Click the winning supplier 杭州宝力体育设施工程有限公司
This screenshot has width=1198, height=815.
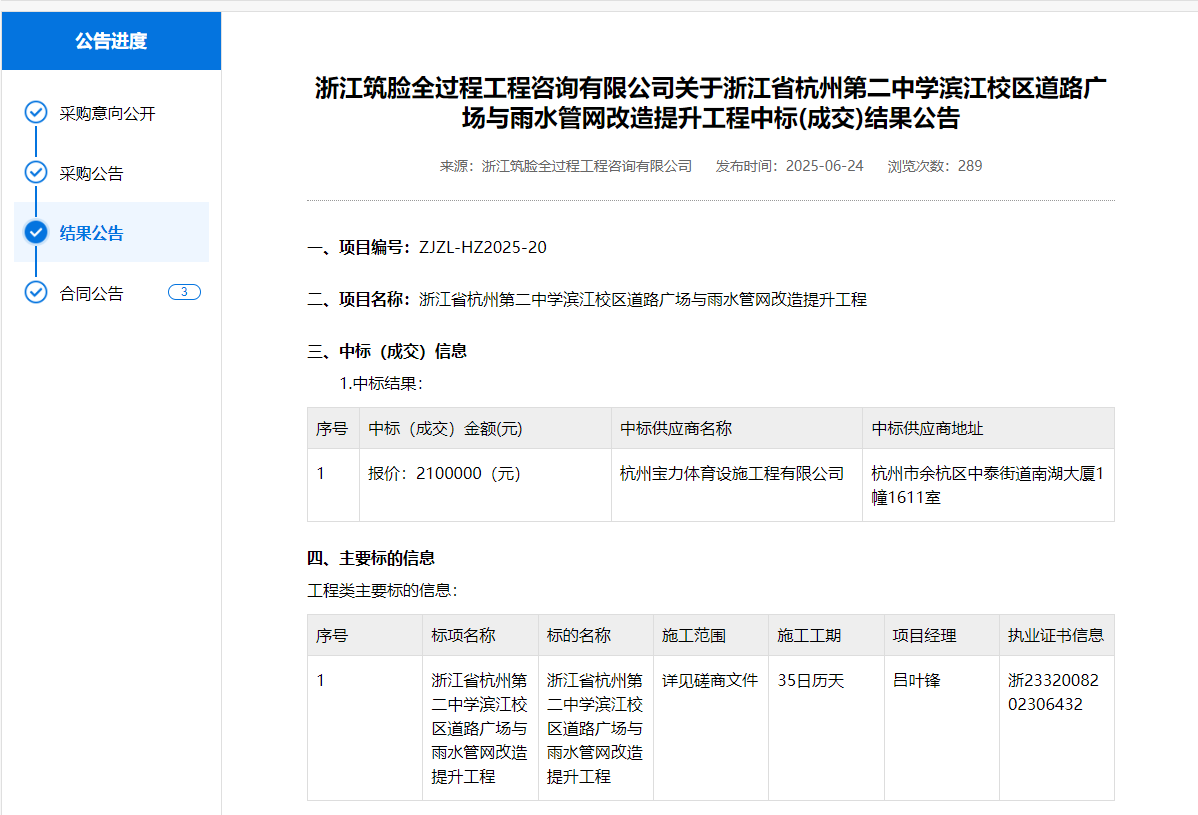(x=732, y=474)
